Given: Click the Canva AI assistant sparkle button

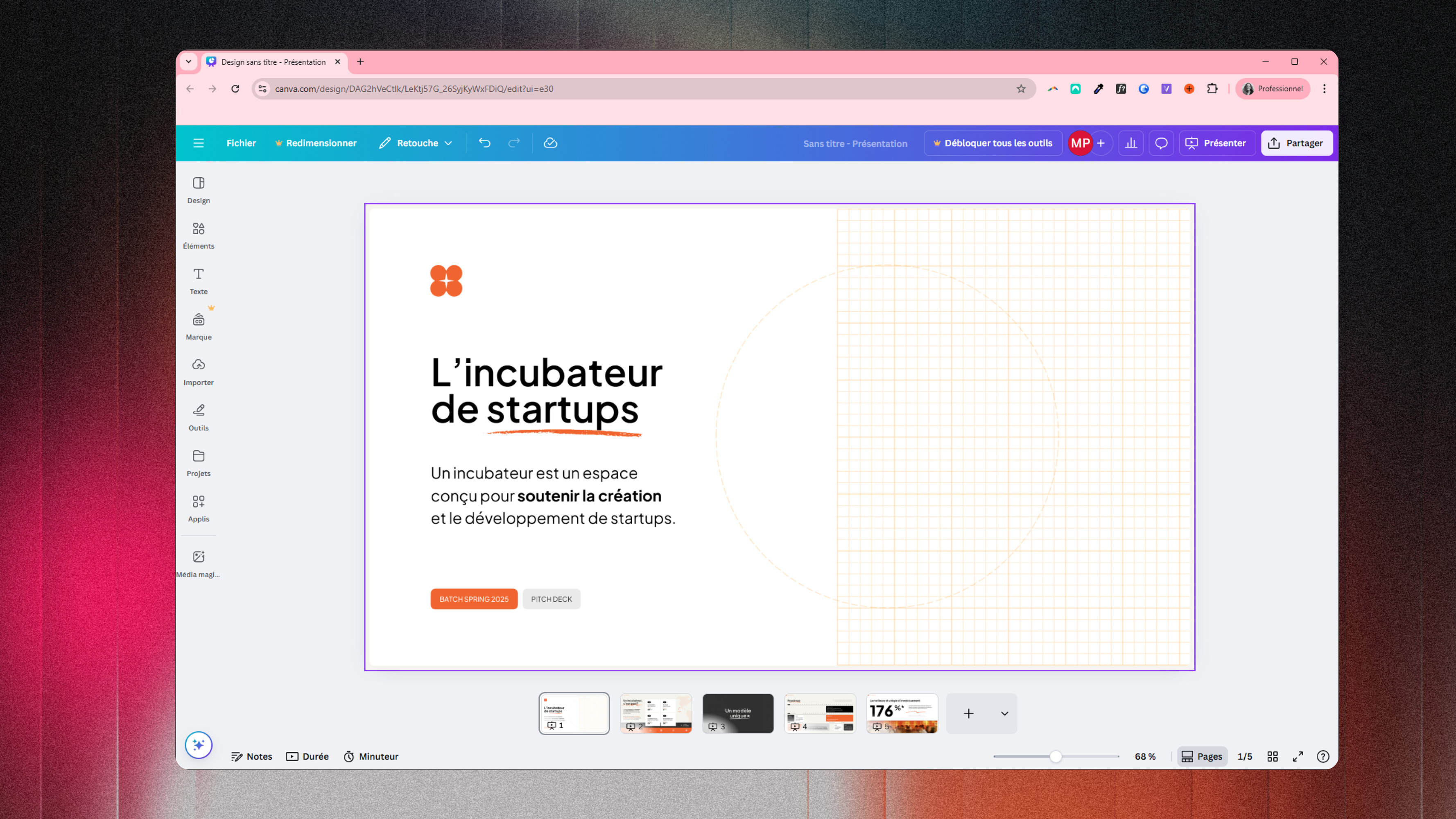Looking at the screenshot, I should (199, 745).
